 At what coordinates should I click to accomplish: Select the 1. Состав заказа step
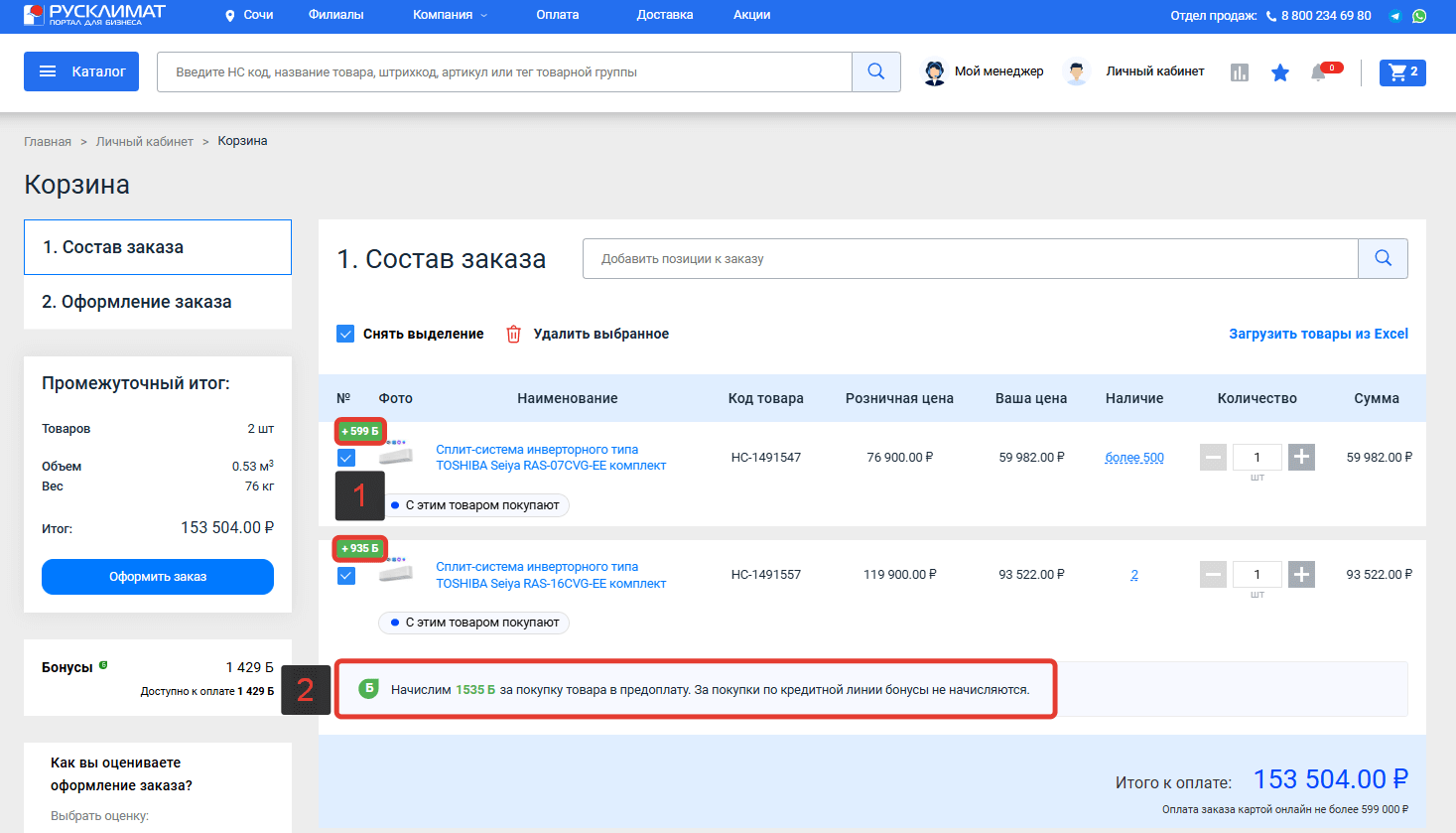[x=158, y=247]
